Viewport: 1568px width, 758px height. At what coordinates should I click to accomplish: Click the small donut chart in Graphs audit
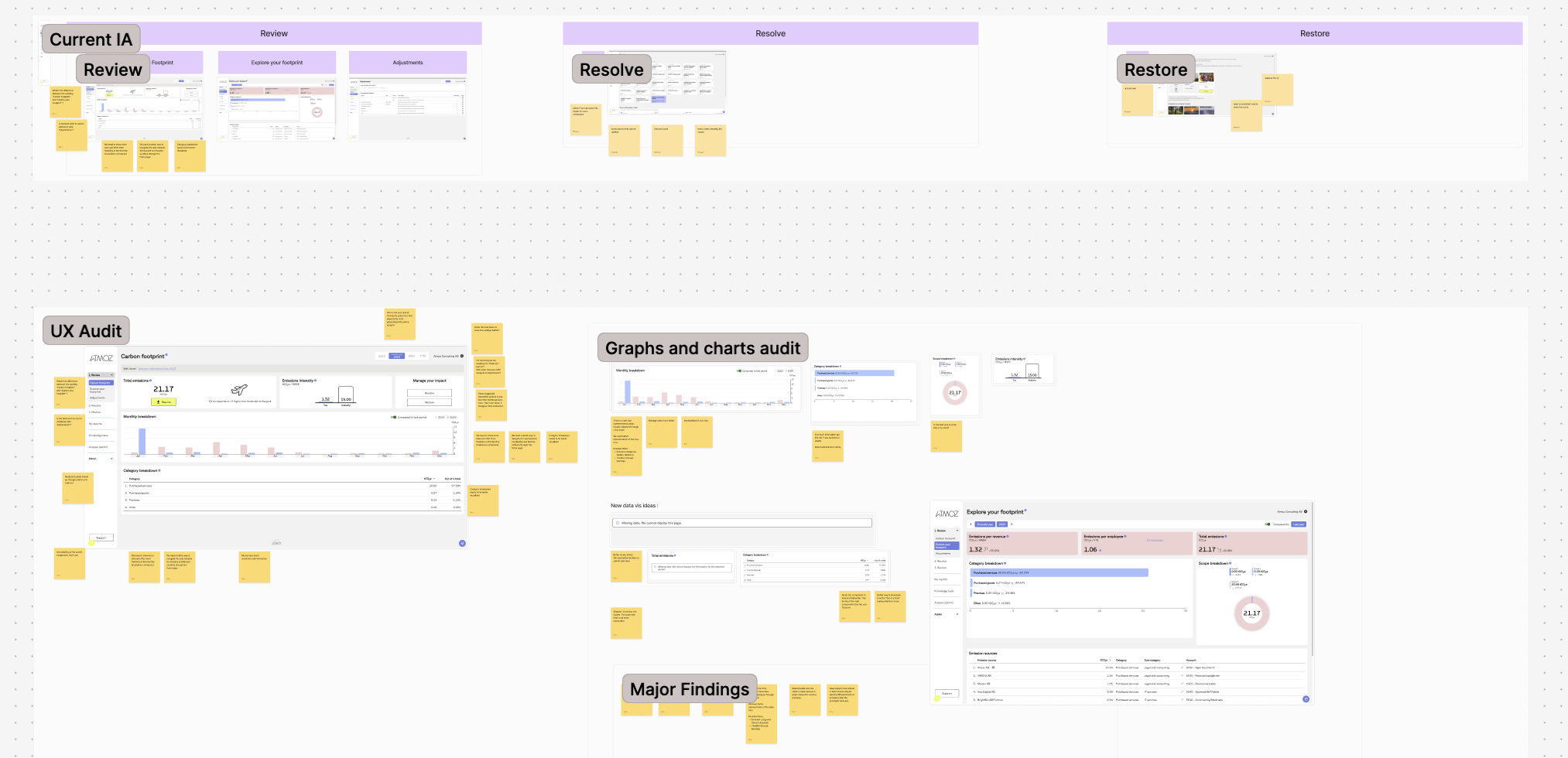pyautogui.click(x=955, y=393)
